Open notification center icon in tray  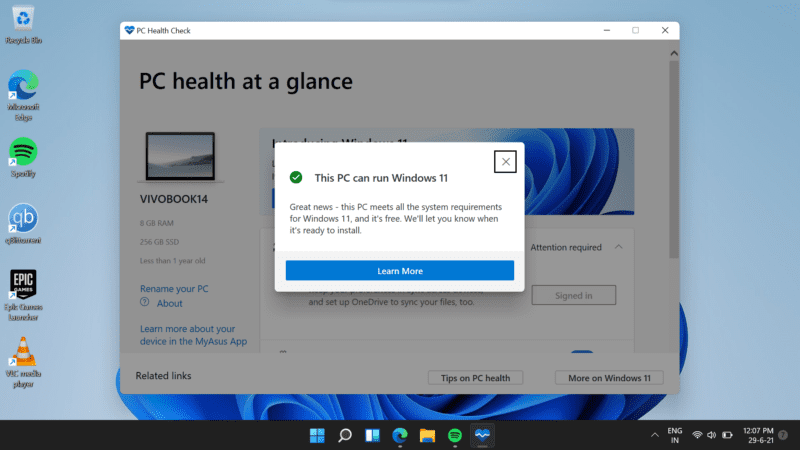pyautogui.click(x=783, y=435)
